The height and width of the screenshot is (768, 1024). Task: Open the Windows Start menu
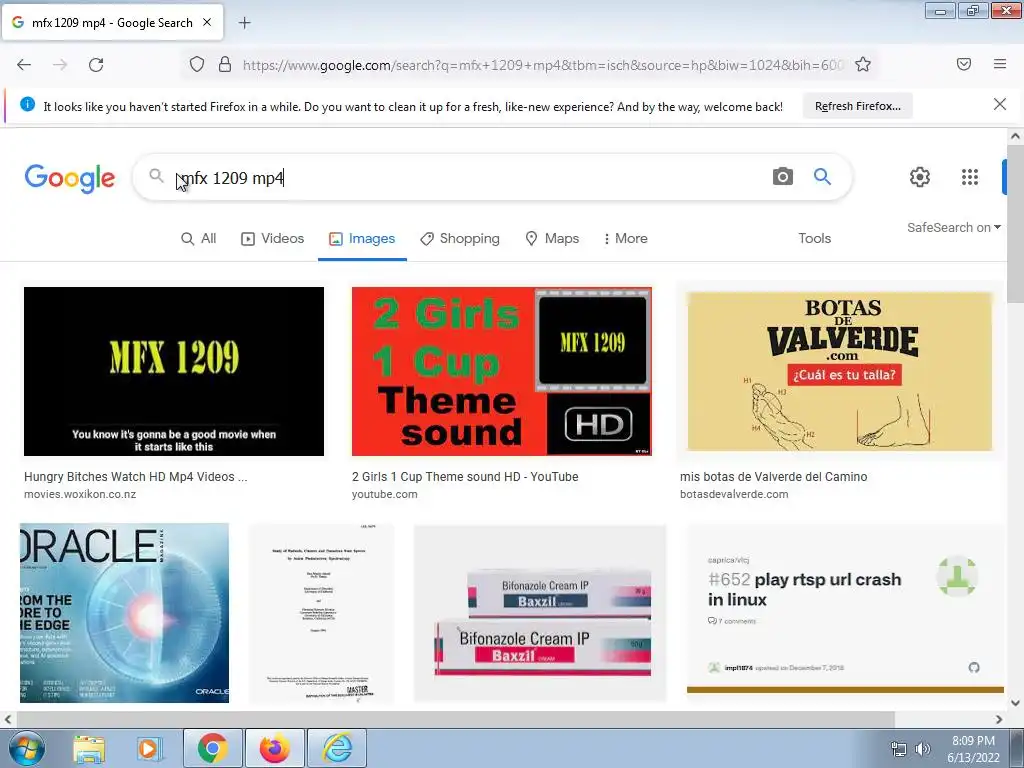(26, 748)
